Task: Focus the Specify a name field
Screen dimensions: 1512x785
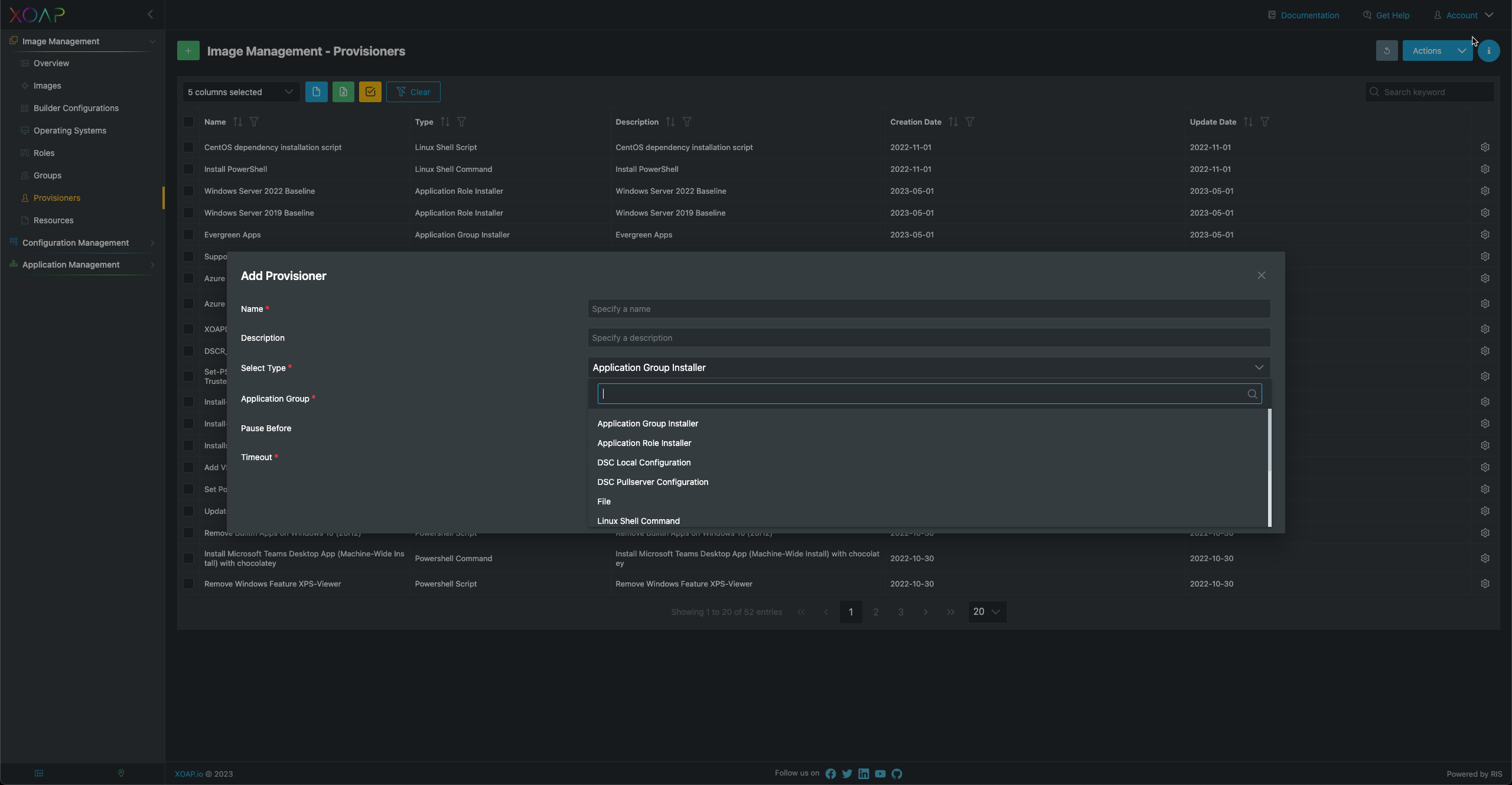Action: 928,309
